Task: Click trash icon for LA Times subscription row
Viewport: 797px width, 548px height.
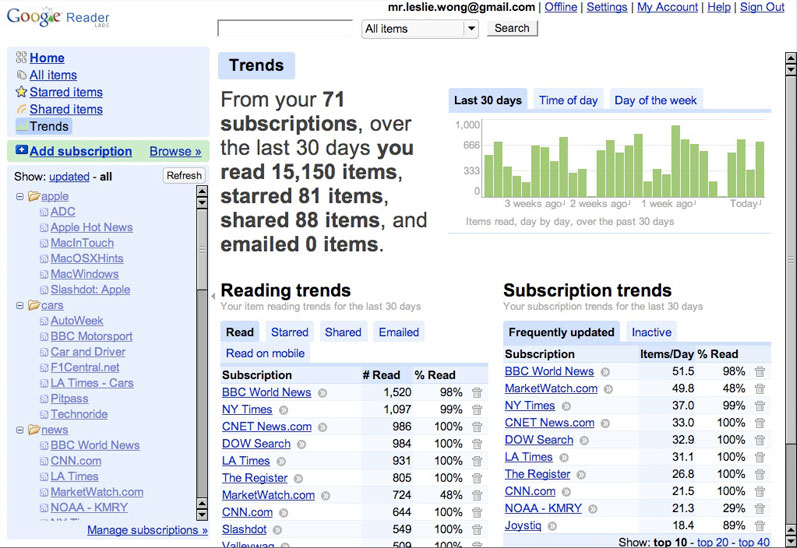Action: point(760,457)
